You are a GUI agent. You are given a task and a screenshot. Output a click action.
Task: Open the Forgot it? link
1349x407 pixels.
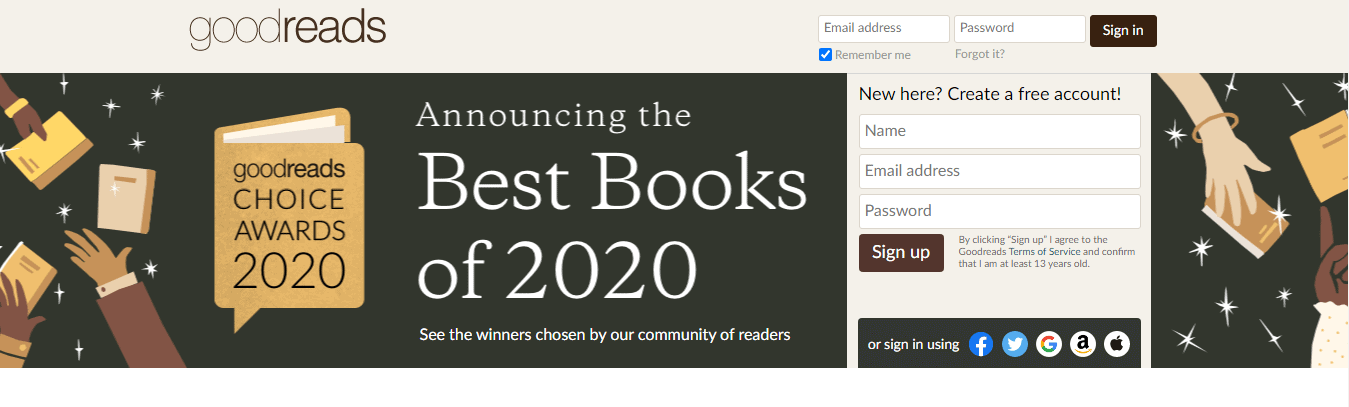coord(980,54)
